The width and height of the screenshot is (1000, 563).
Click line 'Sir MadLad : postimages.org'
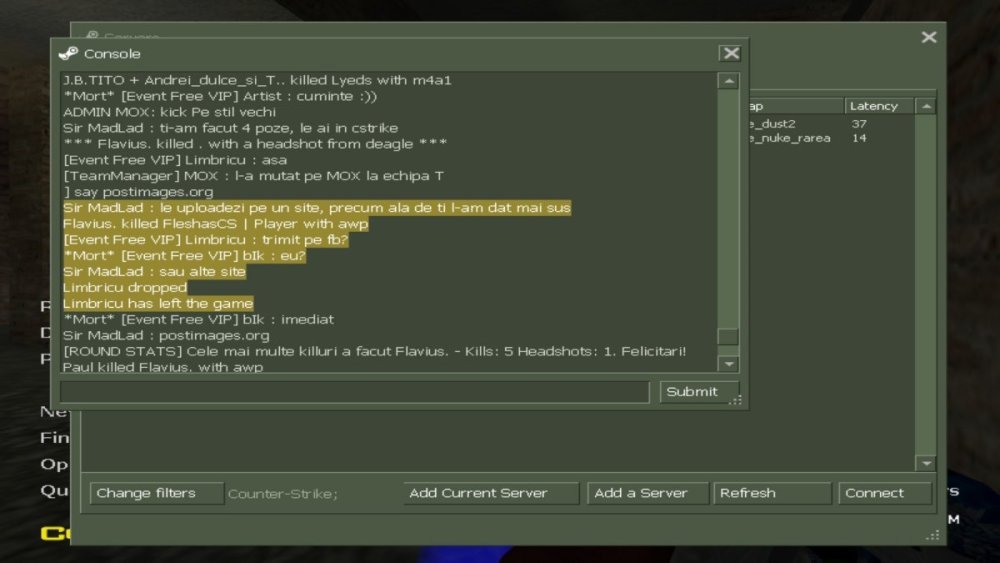pyautogui.click(x=166, y=335)
